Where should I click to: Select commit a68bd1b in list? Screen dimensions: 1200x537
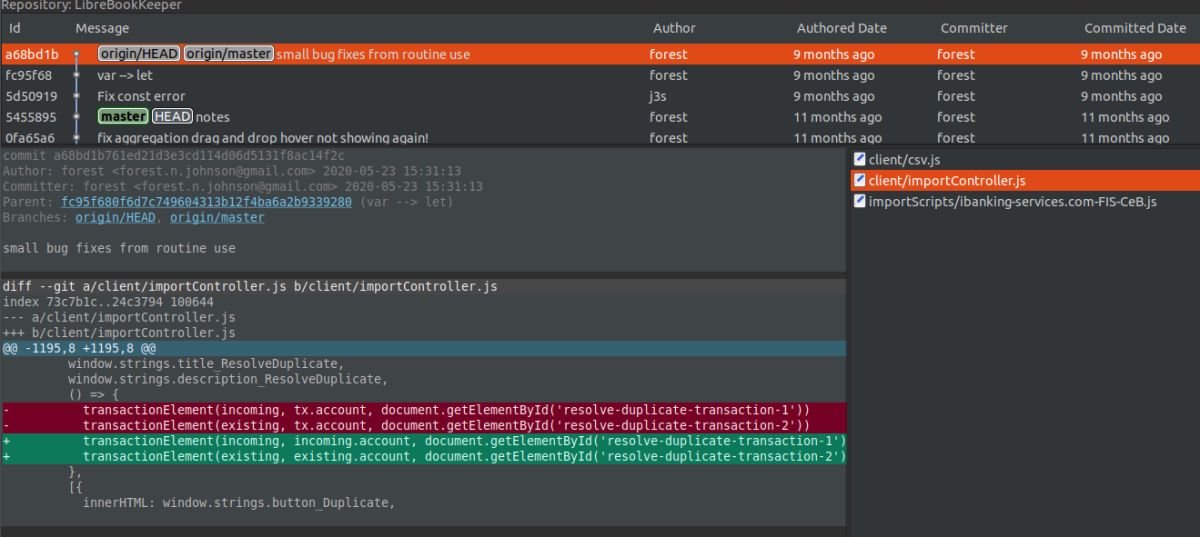tap(600, 54)
